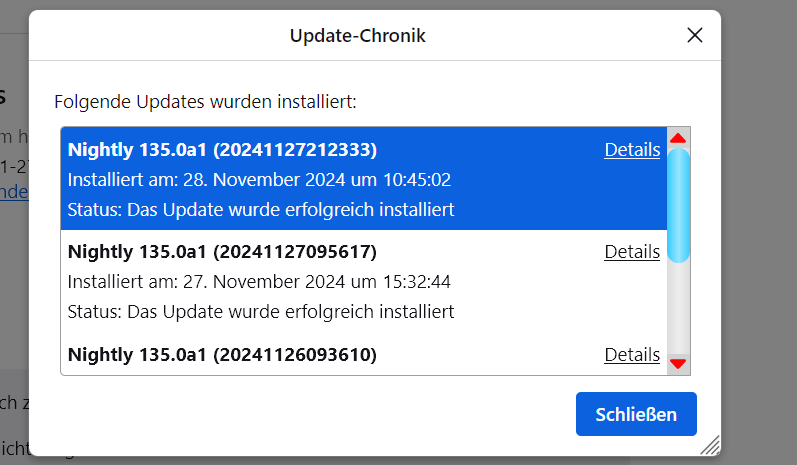Click the partially hidden link behind the dialog
The height and width of the screenshot is (465, 797).
click(14, 191)
